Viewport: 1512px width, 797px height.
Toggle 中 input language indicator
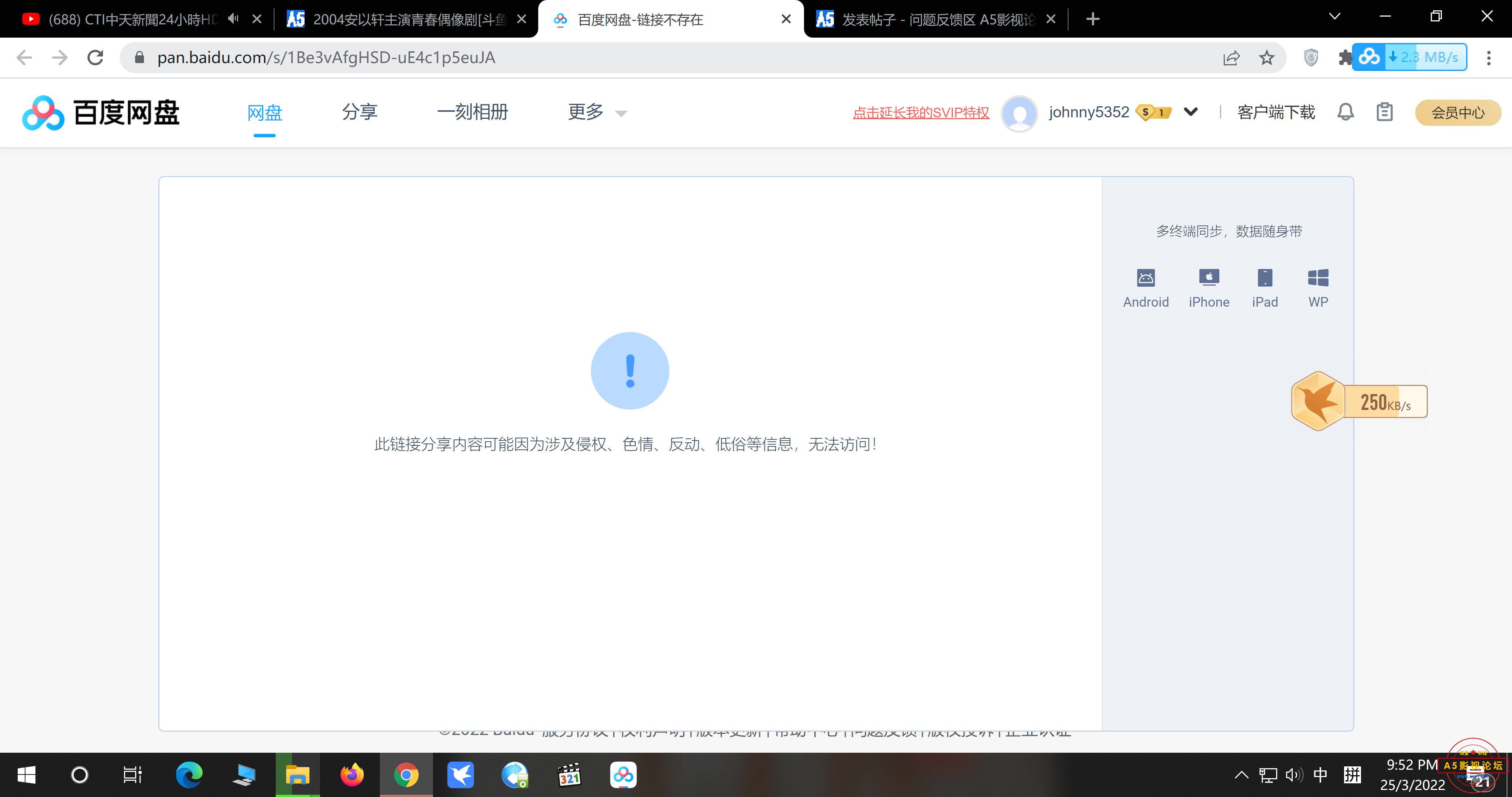coord(1321,775)
